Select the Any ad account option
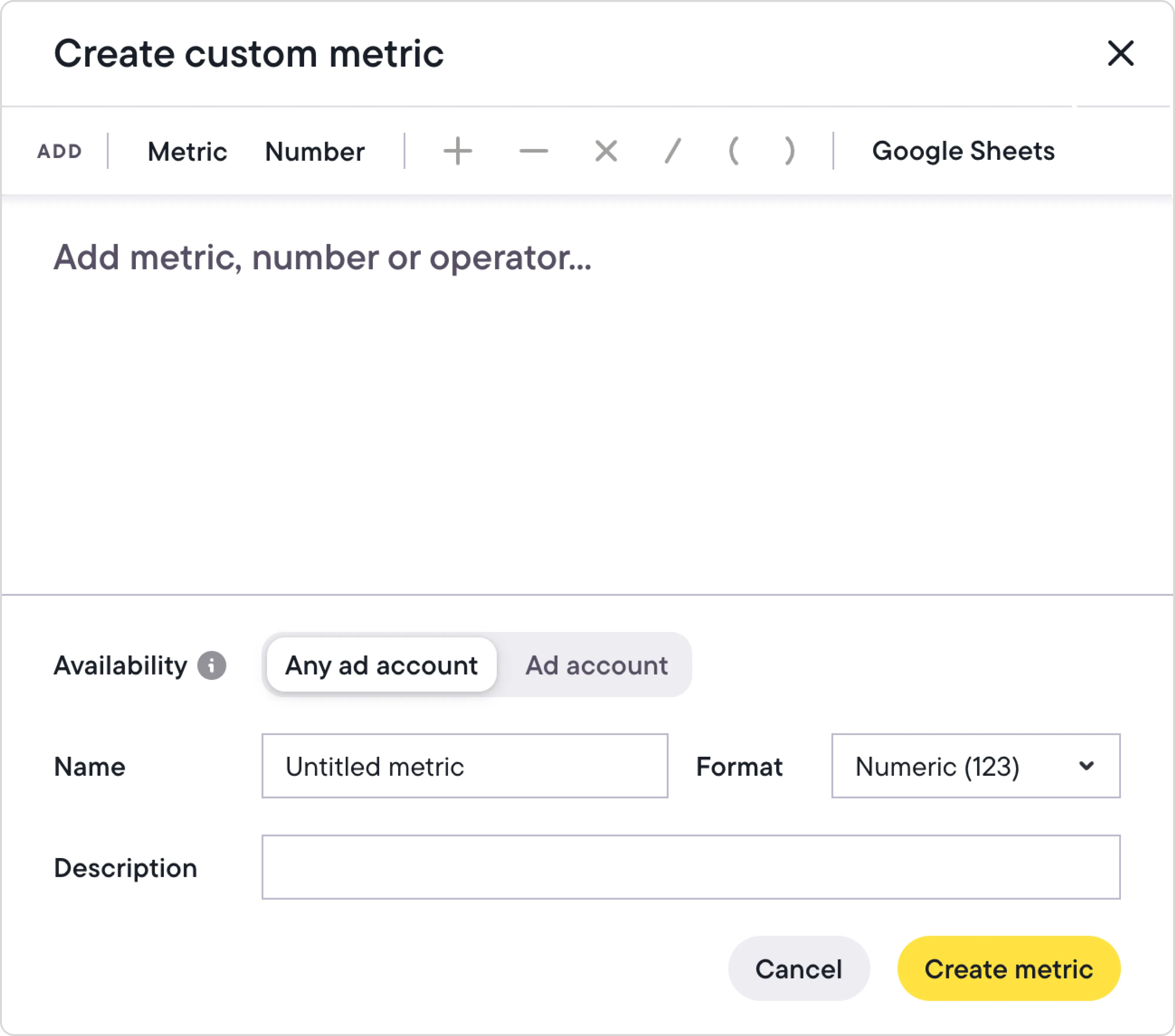The width and height of the screenshot is (1175, 1036). click(x=381, y=665)
